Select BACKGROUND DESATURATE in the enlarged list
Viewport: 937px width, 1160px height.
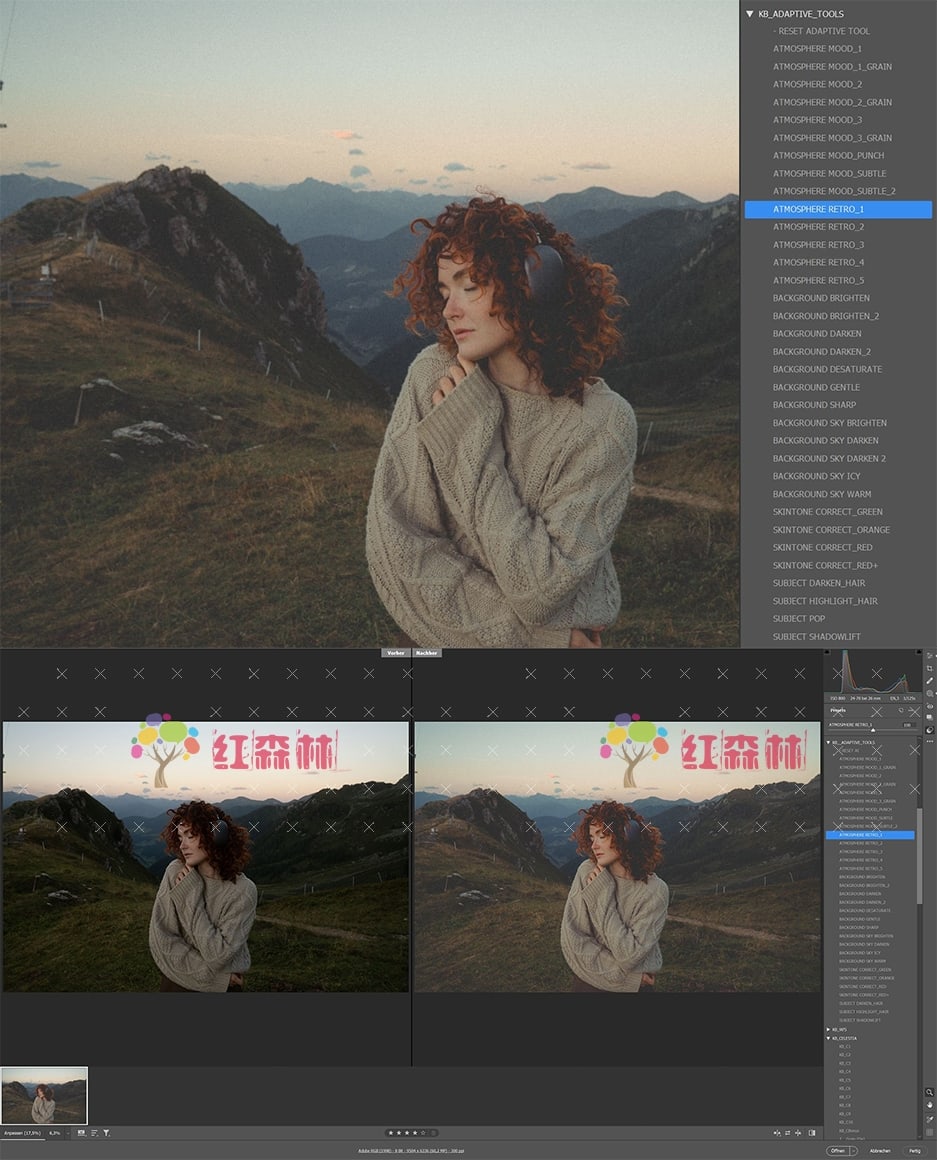[x=827, y=369]
